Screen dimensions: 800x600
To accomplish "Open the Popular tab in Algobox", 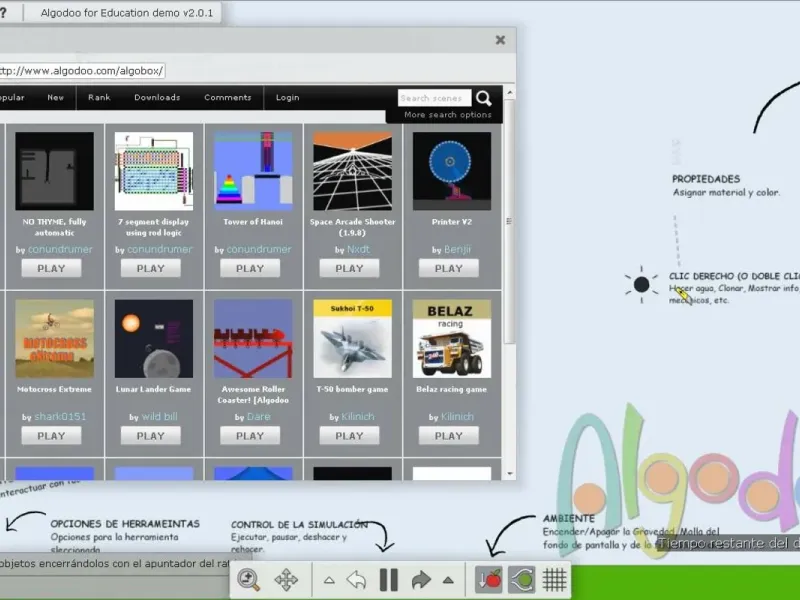I will pos(11,97).
